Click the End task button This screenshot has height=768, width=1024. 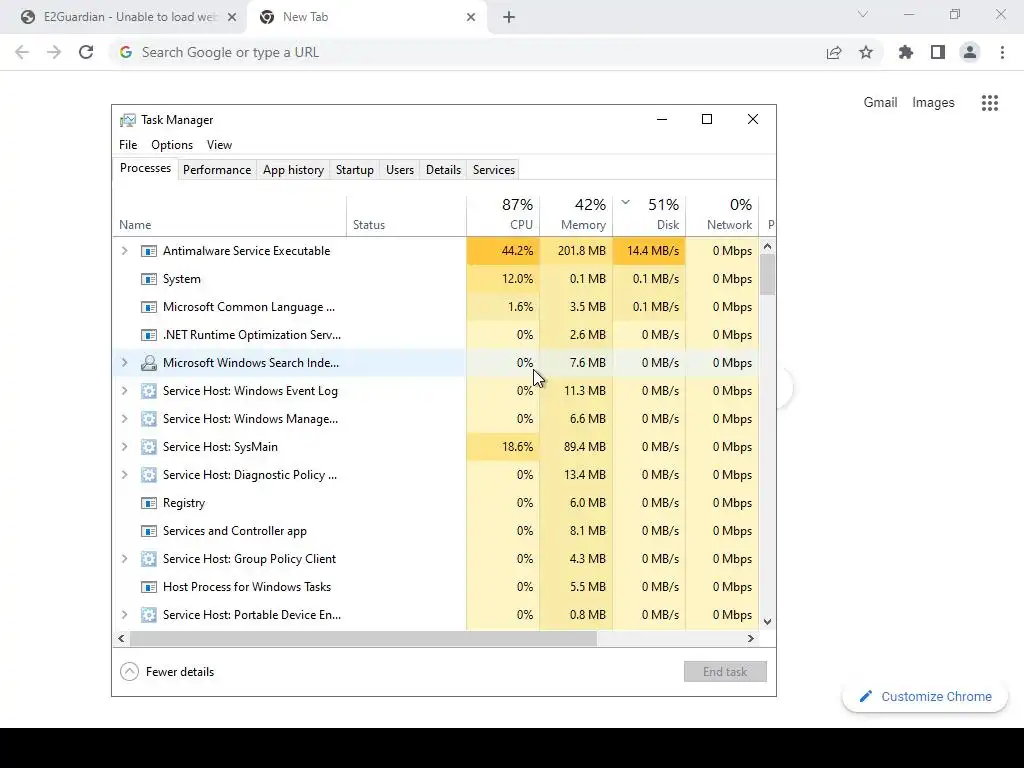(725, 672)
